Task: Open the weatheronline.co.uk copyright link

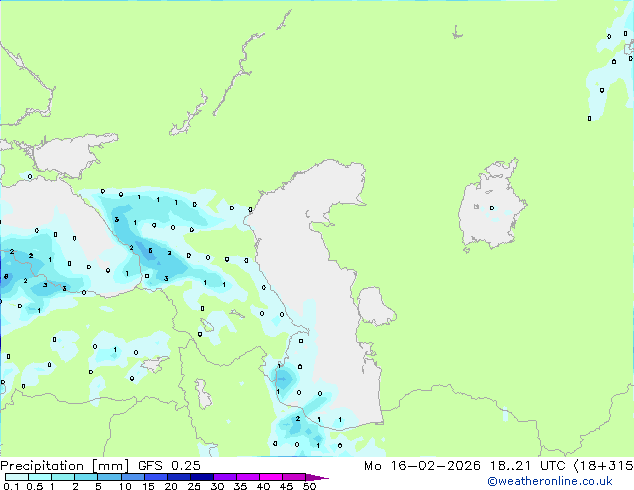Action: click(x=550, y=481)
